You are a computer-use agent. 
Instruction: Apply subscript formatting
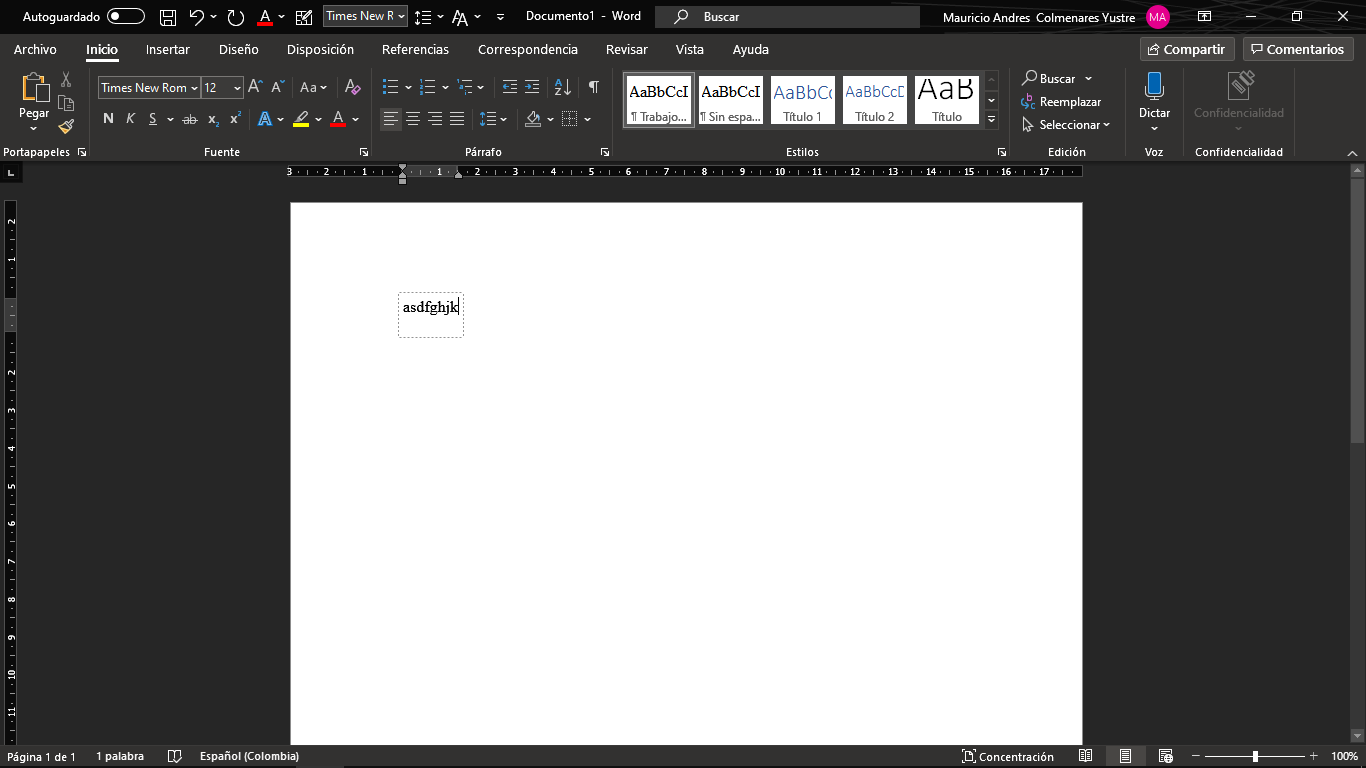pyautogui.click(x=214, y=119)
